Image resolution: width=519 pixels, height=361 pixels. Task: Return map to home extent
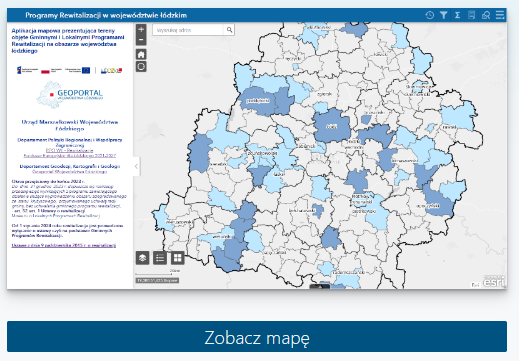click(141, 54)
